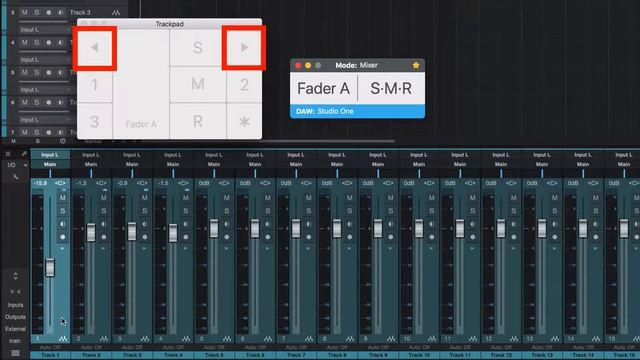
Task: Click the clock icon below track list
Action: click(x=62, y=141)
